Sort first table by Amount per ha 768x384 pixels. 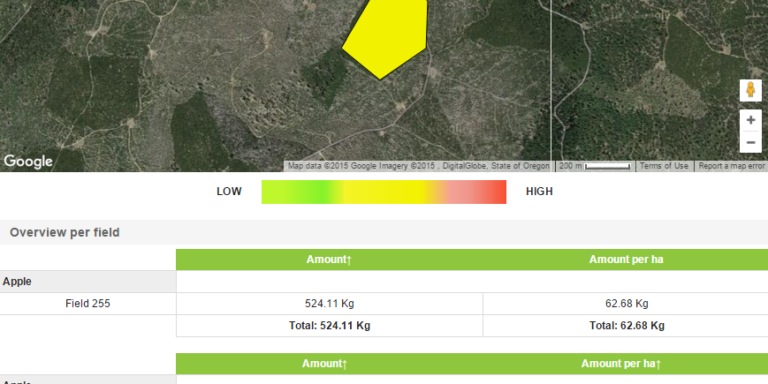click(x=625, y=260)
